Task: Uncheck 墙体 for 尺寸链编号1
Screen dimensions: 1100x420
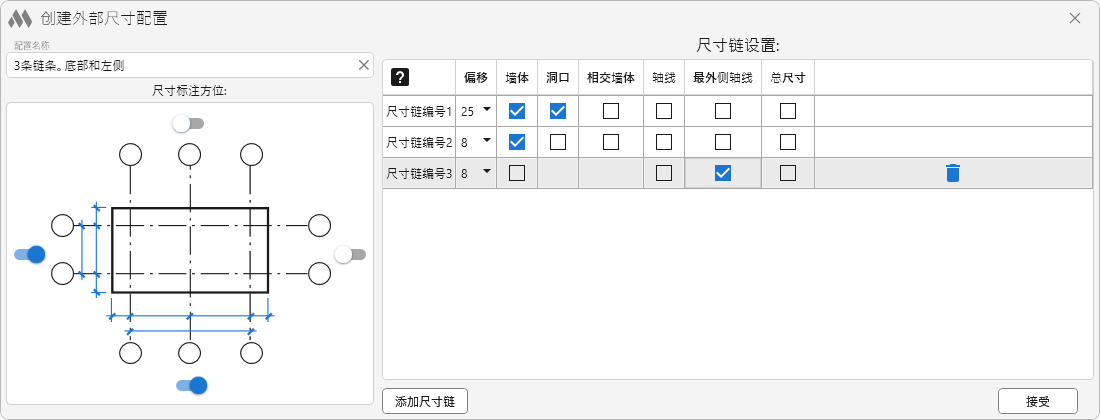Action: pos(517,110)
